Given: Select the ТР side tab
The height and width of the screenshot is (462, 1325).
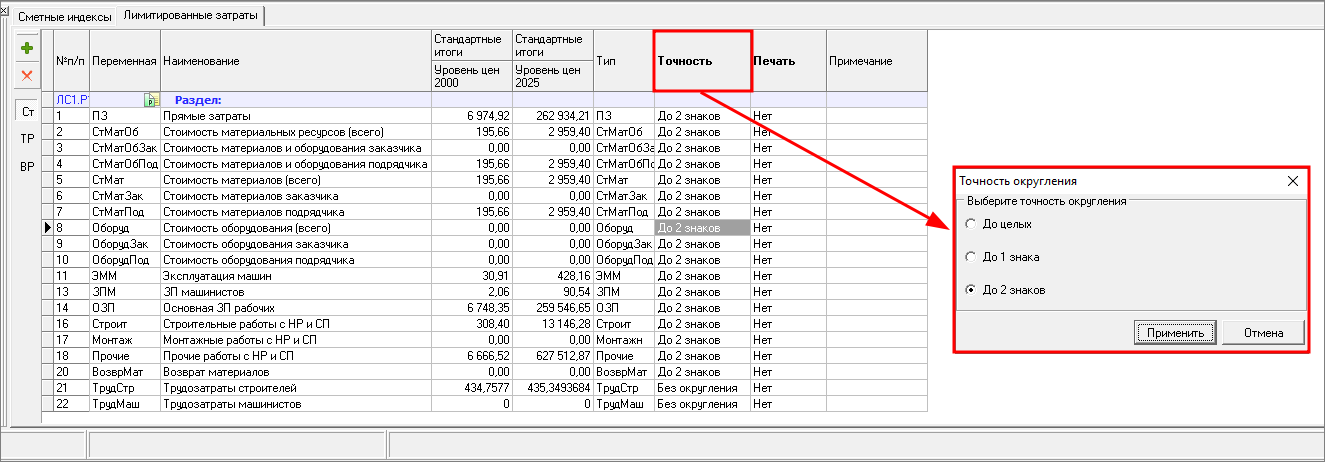Looking at the screenshot, I should click(x=27, y=139).
